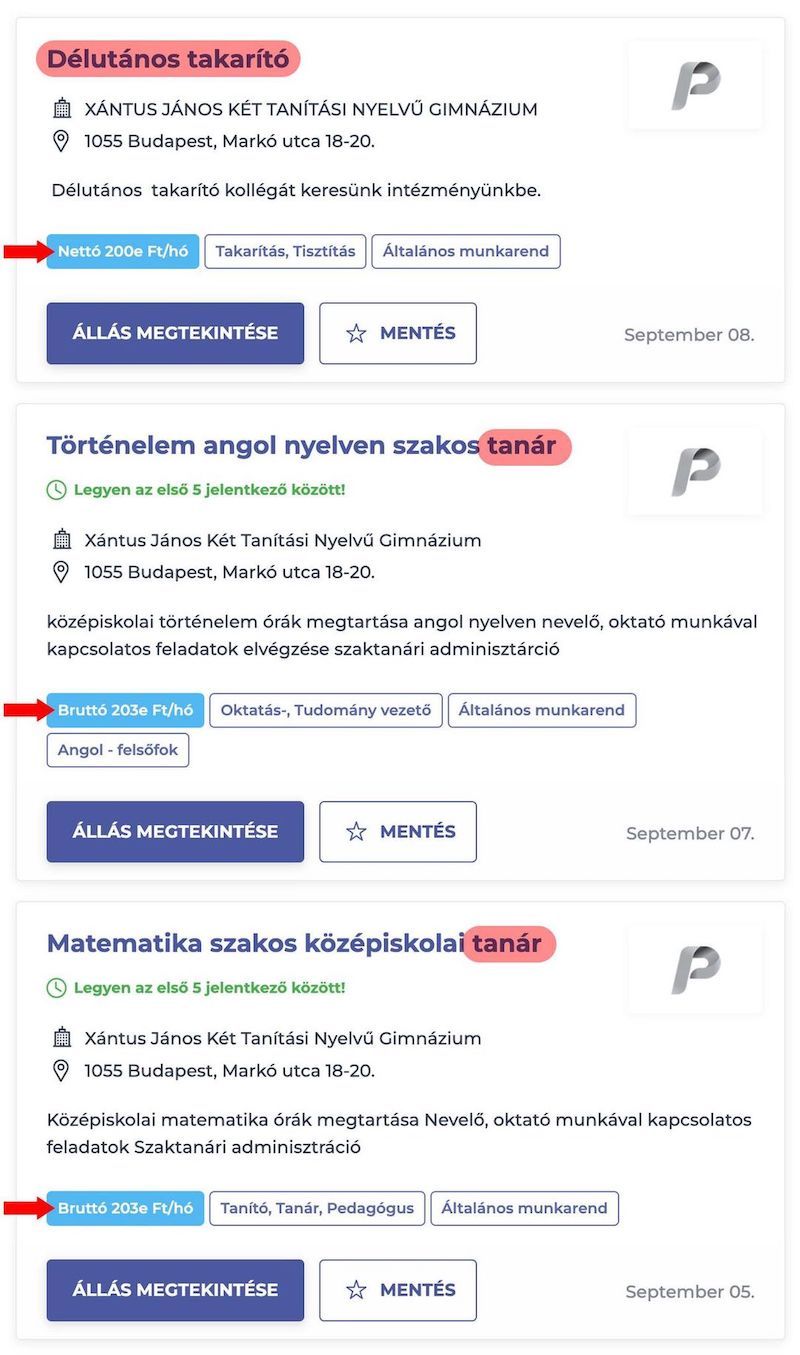The height and width of the screenshot is (1355, 800).
Task: Click the location pin on the Matematika job card
Action: 61,1071
